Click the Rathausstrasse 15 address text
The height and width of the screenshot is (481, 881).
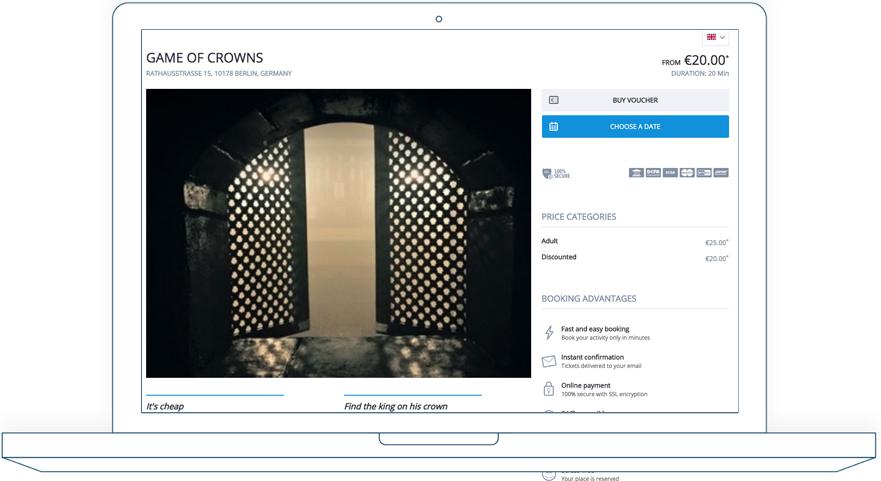pos(219,74)
